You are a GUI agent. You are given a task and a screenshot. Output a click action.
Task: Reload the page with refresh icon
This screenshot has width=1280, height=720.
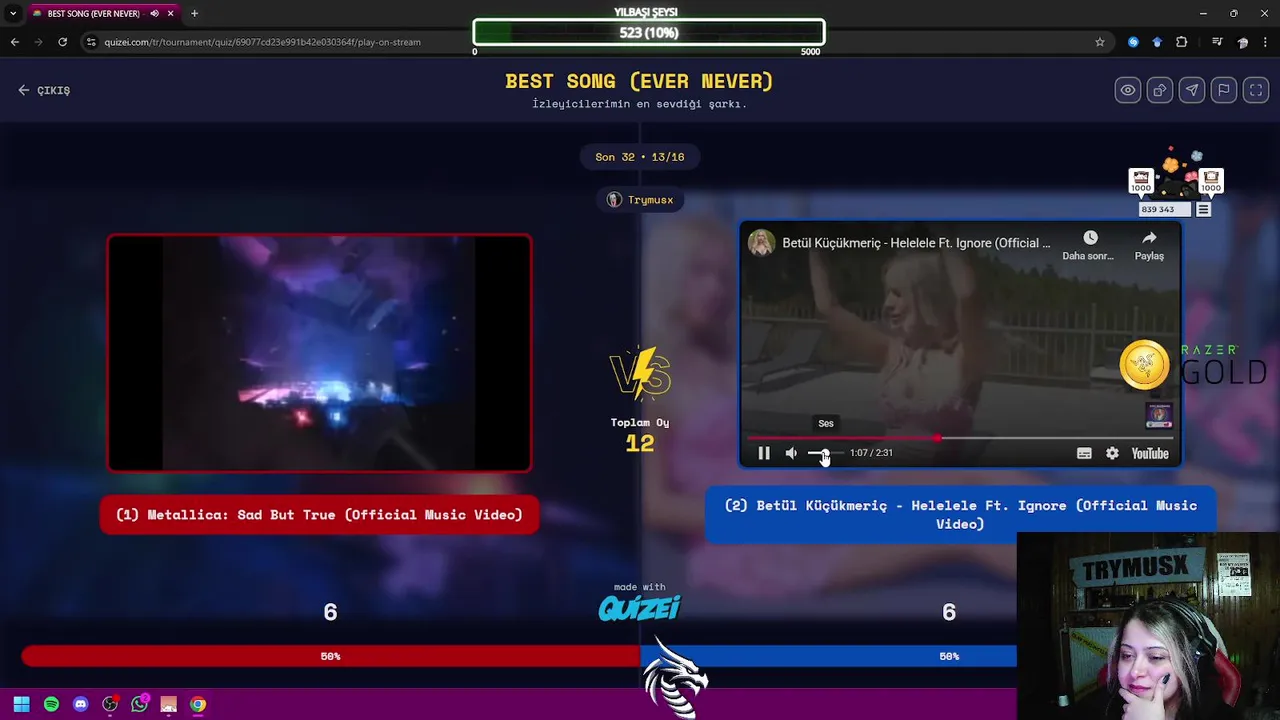point(62,42)
